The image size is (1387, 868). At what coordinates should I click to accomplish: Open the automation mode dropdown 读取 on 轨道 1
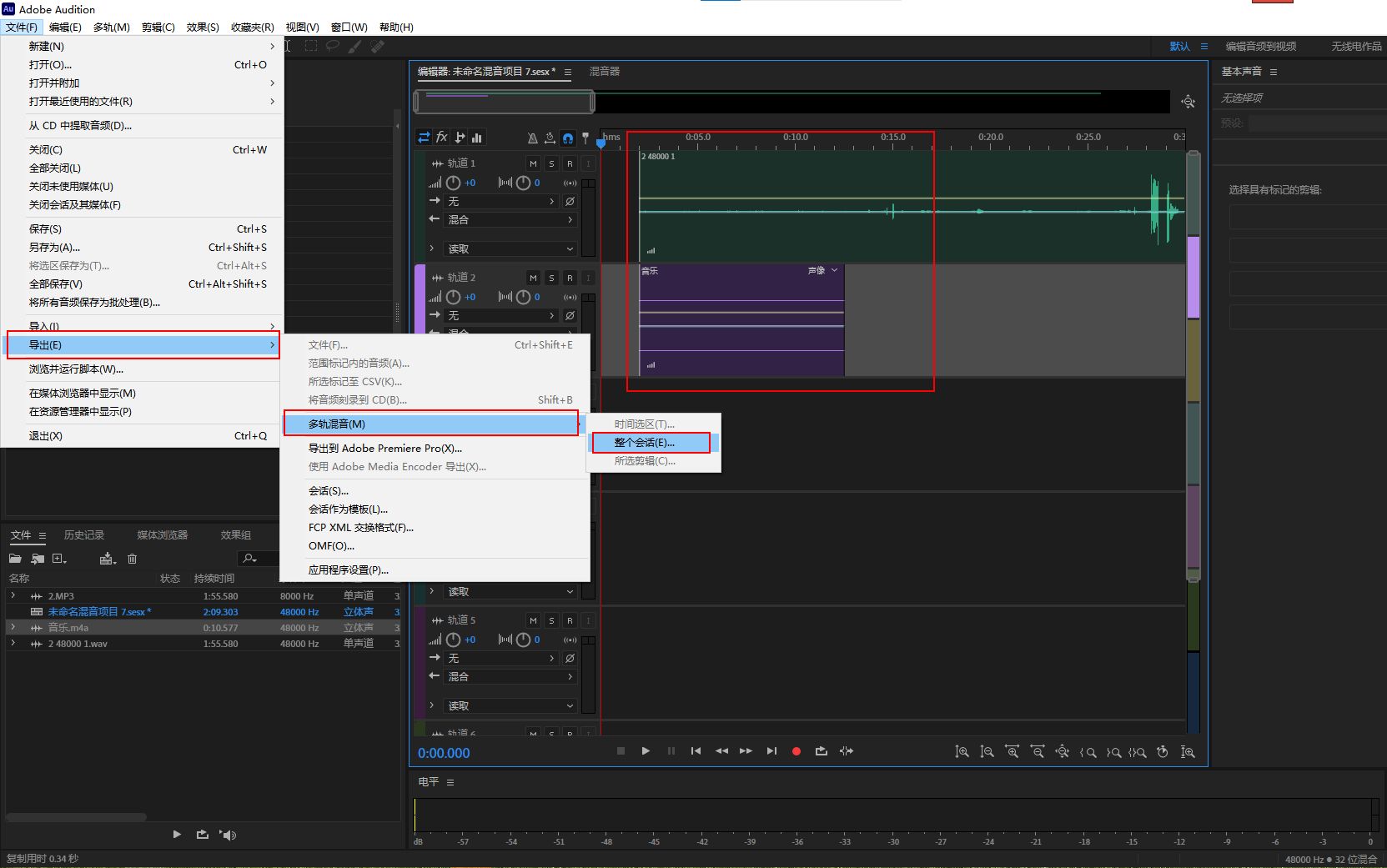(510, 248)
